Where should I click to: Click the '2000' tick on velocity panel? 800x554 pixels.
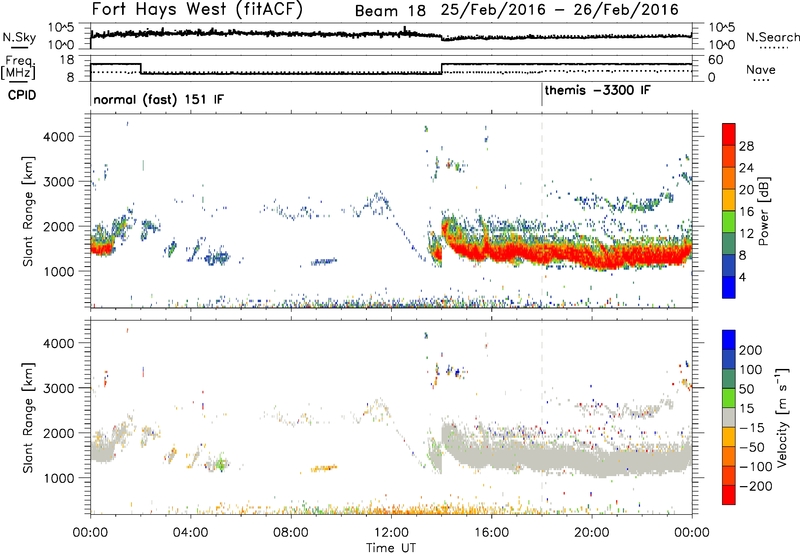(59, 433)
